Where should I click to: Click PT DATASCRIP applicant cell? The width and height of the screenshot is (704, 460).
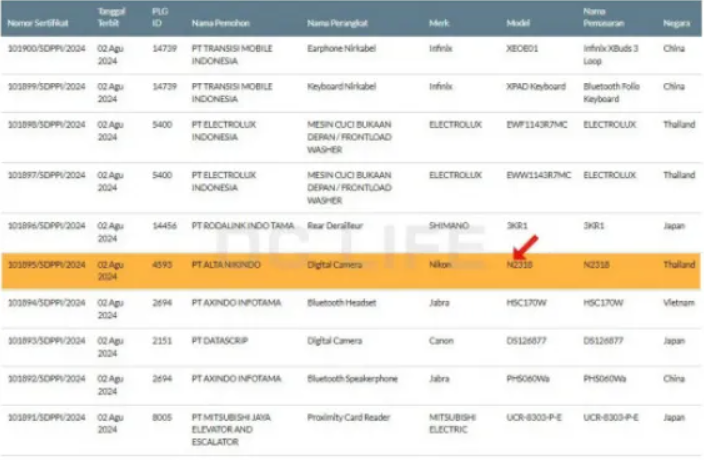click(220, 341)
